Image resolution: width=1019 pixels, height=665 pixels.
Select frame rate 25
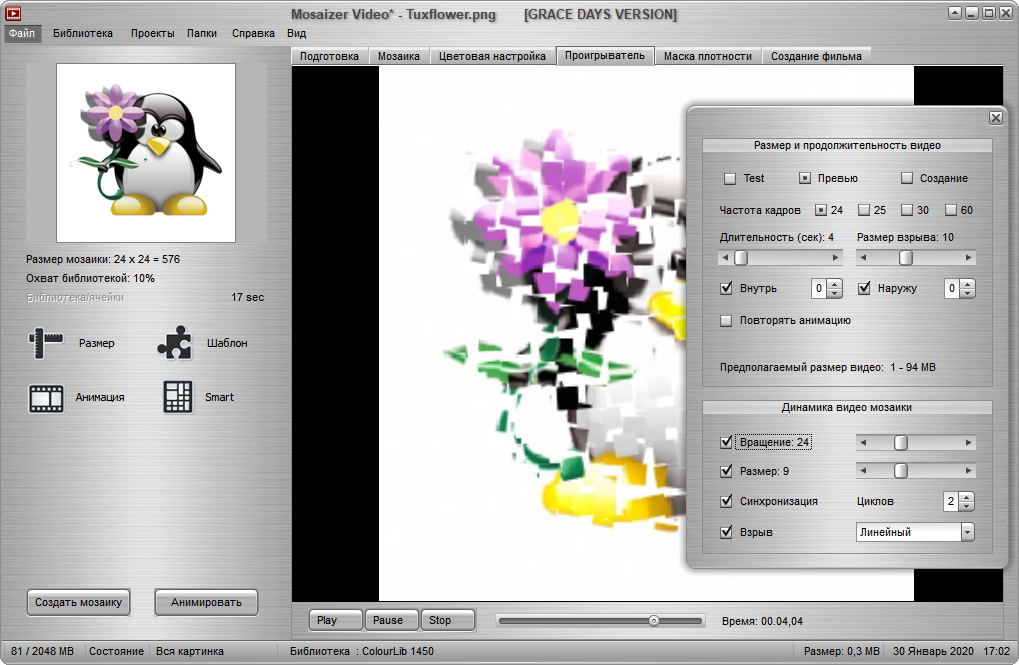pyautogui.click(x=864, y=210)
